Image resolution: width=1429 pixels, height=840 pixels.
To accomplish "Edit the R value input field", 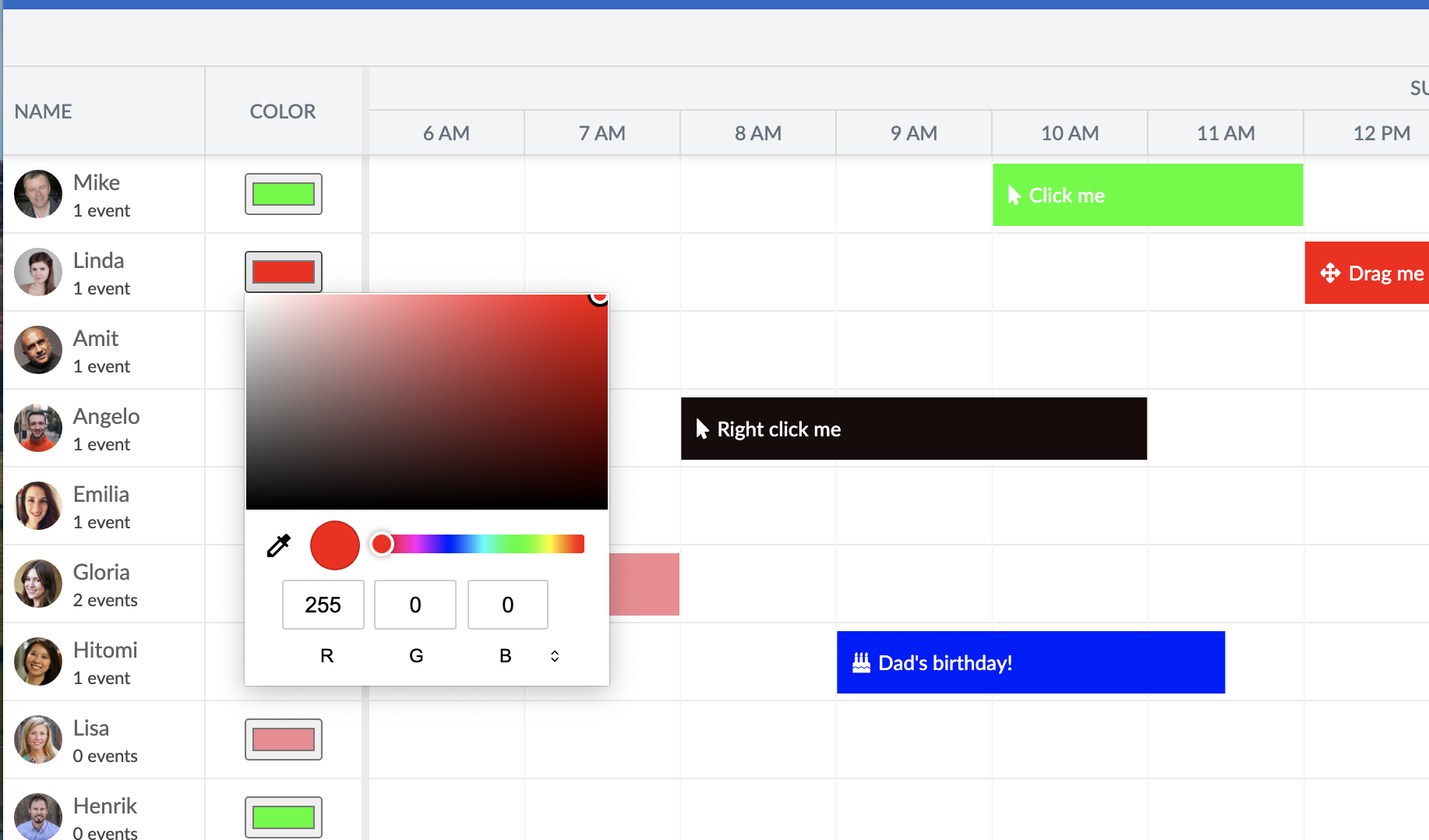I will (x=323, y=605).
